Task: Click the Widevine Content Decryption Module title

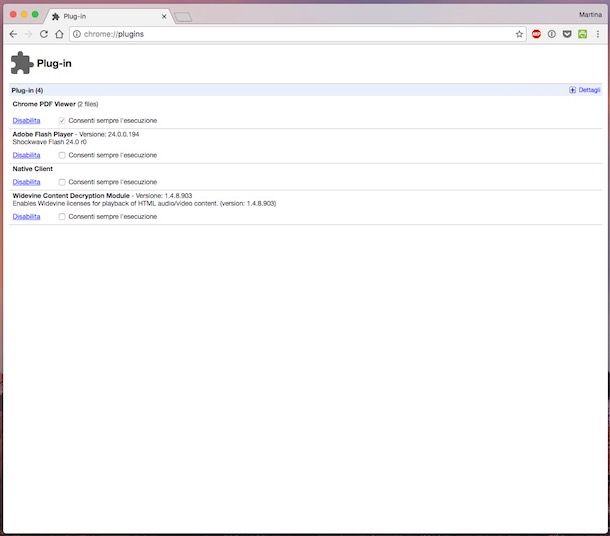Action: pyautogui.click(x=71, y=196)
